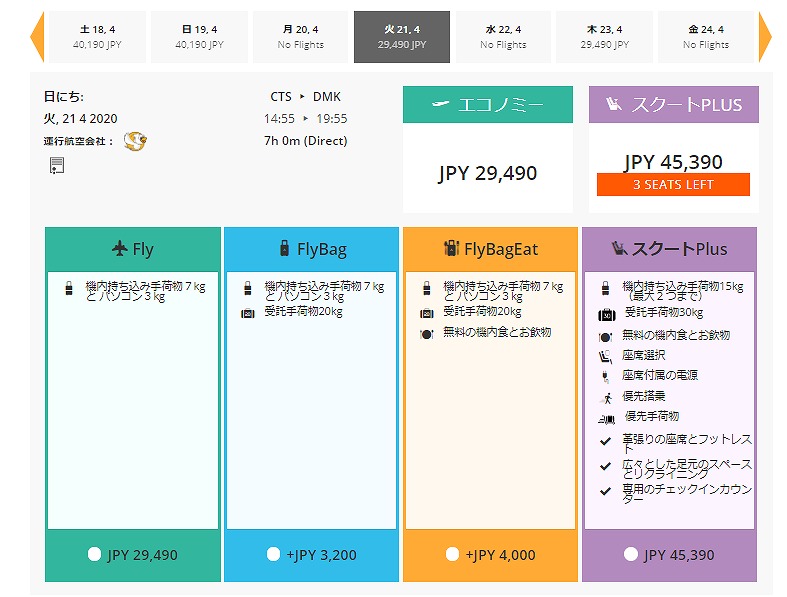Viewport: 787px width, 597px height.
Task: Select date tab 土 18, 4
Action: (x=97, y=37)
